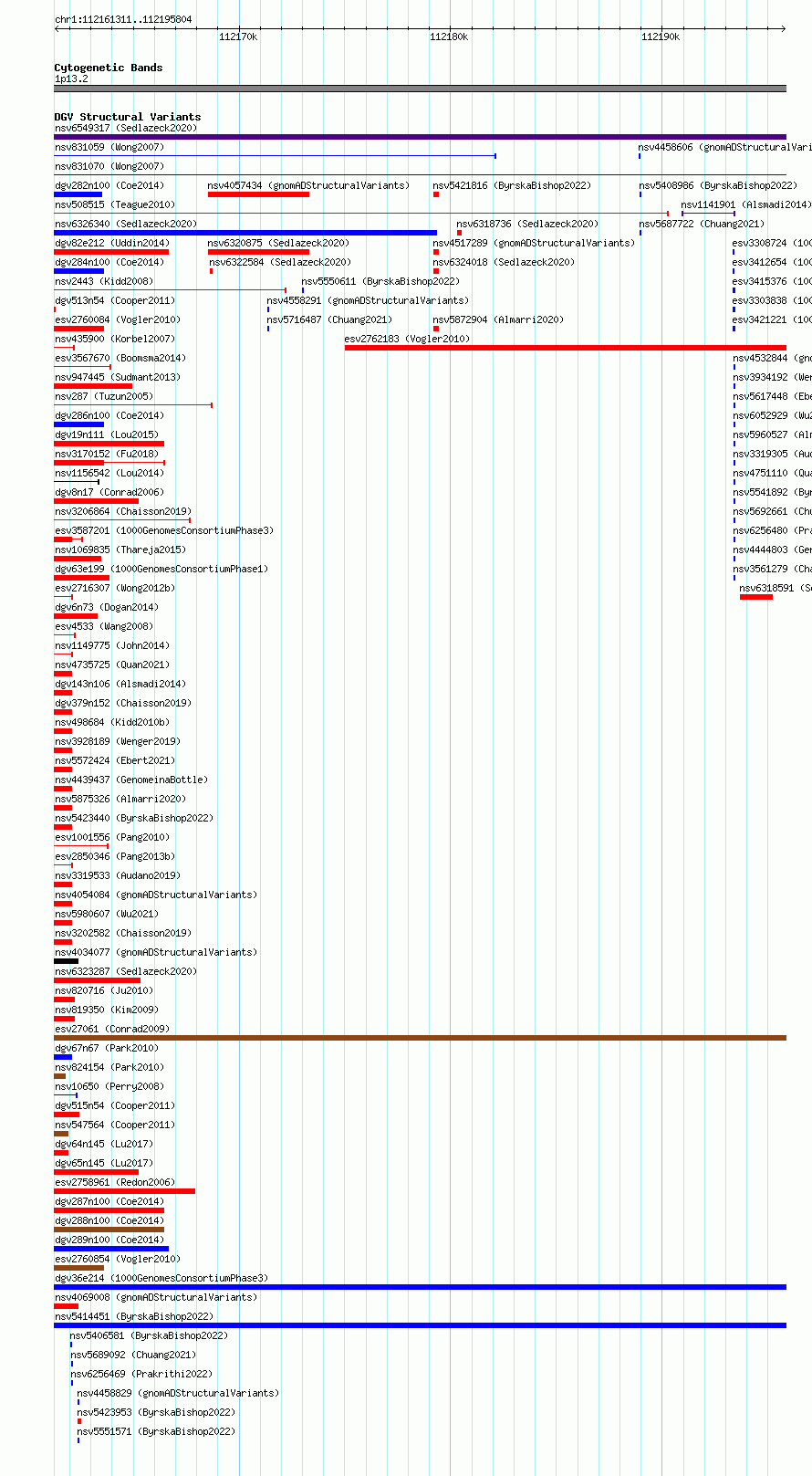Viewport: 812px width, 1476px height.
Task: Select nsv5716487 (Chuang2021) label
Action: (329, 319)
